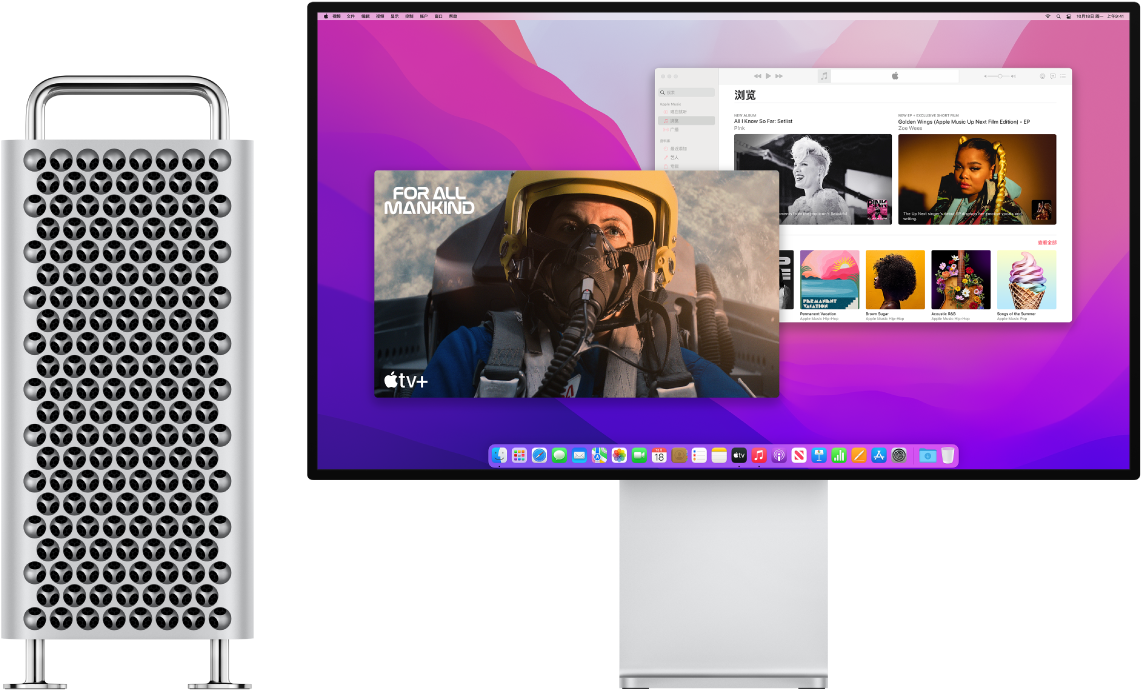Screen dimensions: 1141x700
Task: Open Calendar showing 18 in the Dock
Action: tap(659, 456)
